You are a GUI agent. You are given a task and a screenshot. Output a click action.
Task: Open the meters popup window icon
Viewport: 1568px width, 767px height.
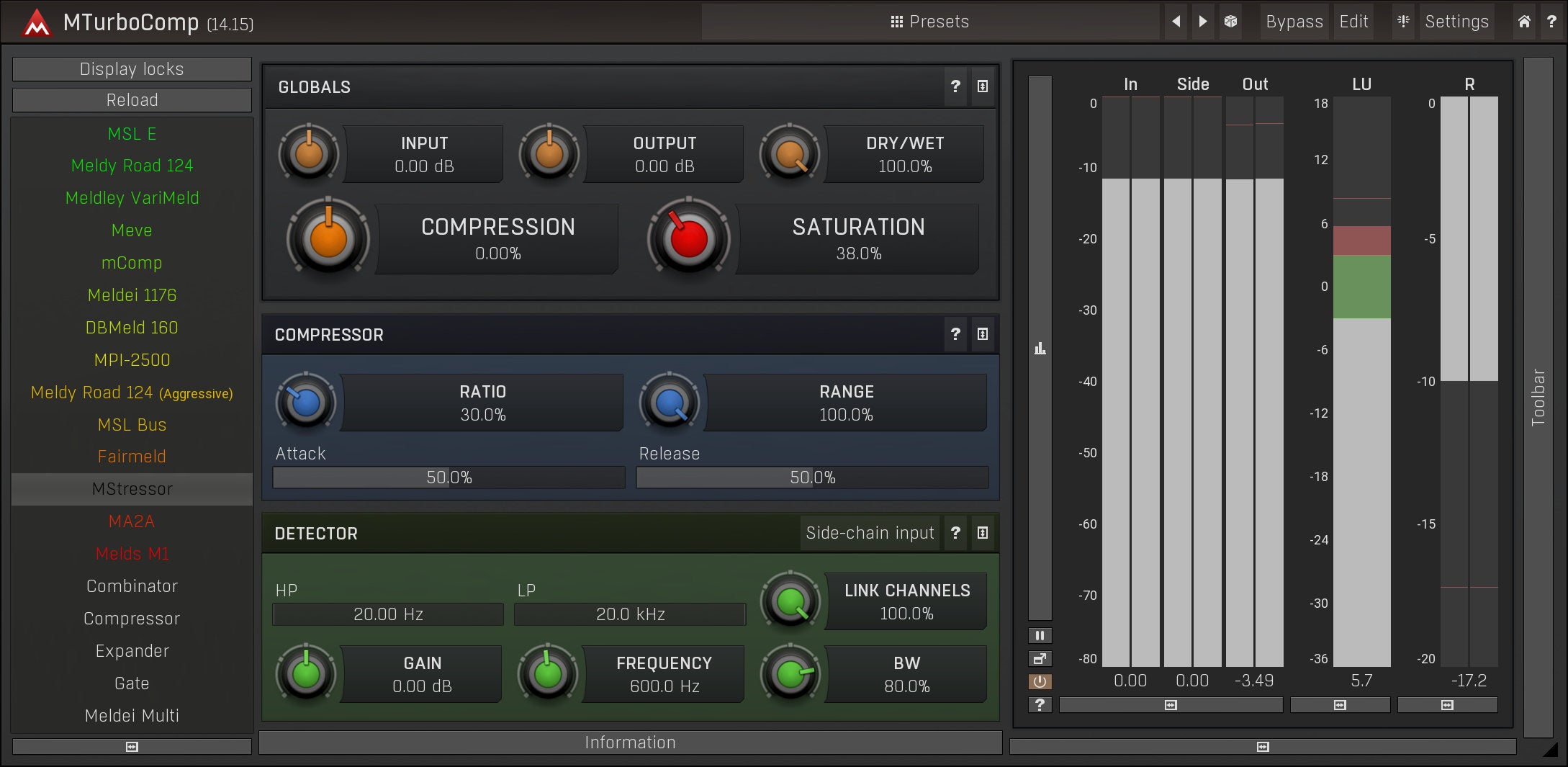[1040, 658]
